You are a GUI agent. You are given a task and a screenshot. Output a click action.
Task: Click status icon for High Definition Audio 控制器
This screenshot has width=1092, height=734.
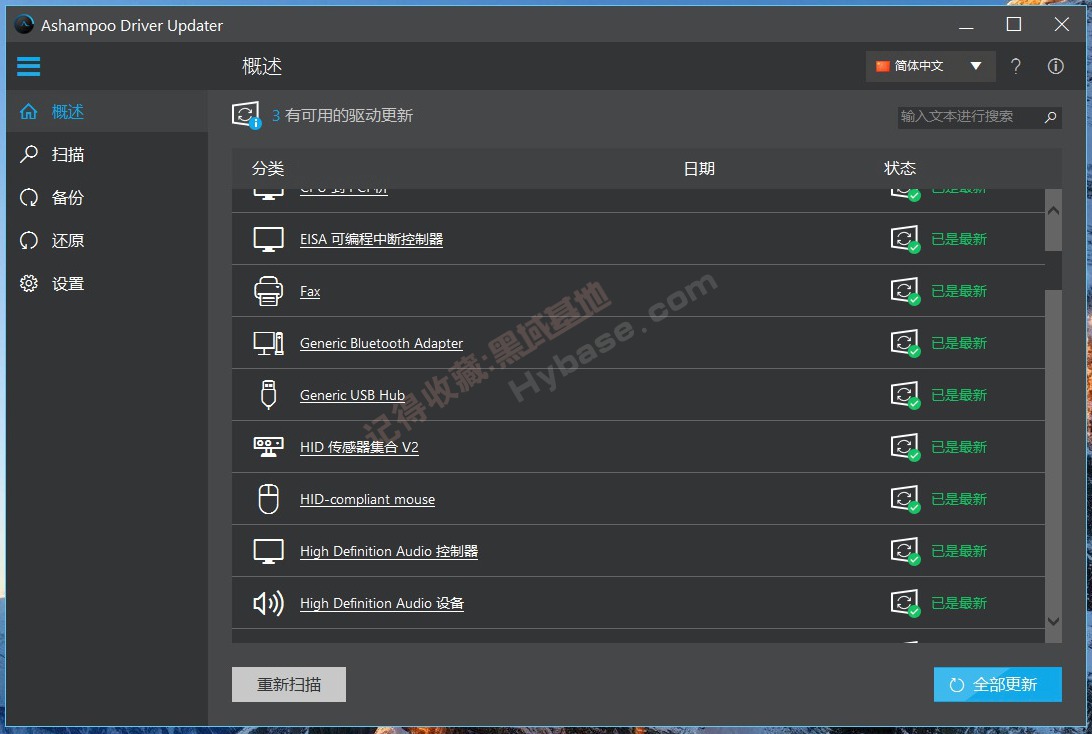(905, 551)
